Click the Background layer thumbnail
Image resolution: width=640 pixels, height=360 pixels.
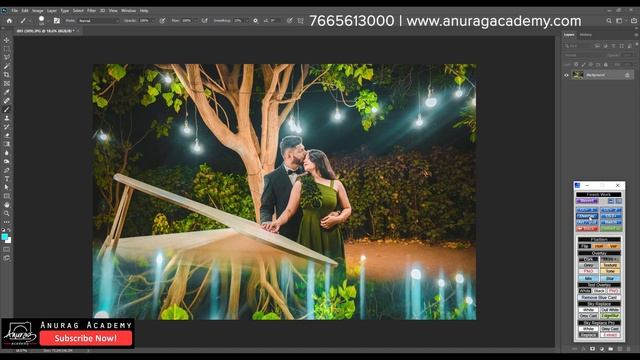[577, 75]
